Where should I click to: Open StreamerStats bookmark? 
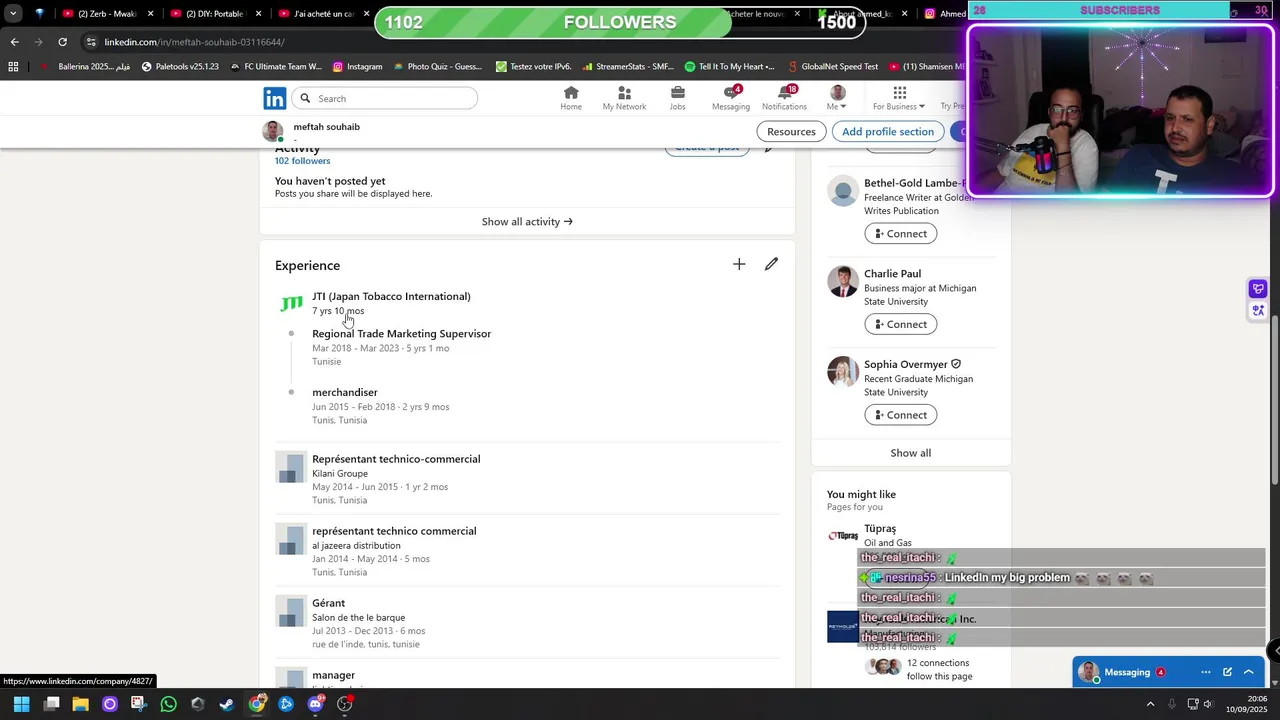click(x=626, y=67)
